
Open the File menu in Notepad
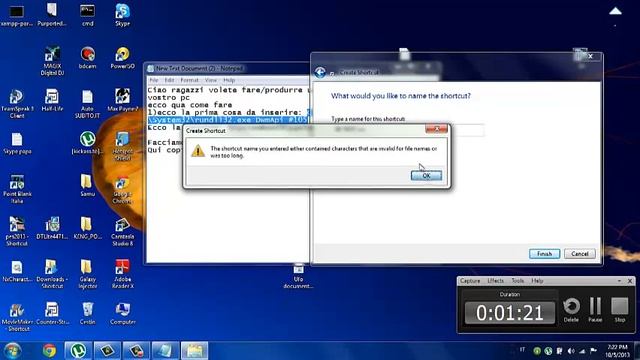click(x=154, y=80)
